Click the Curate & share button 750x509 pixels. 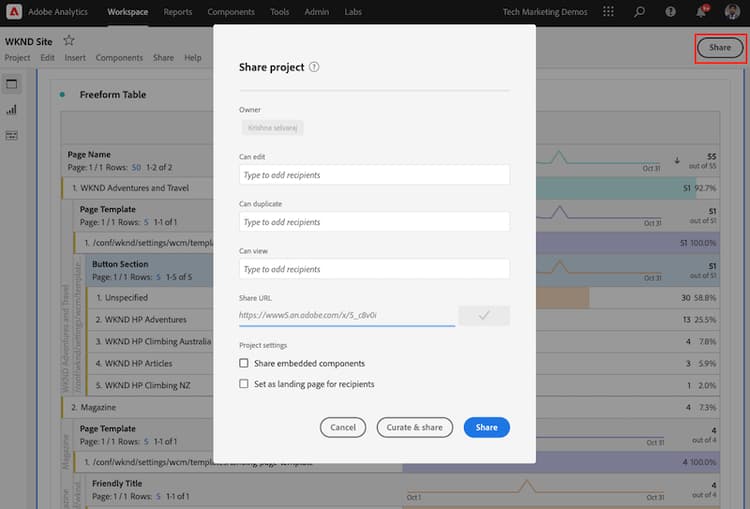[414, 427]
